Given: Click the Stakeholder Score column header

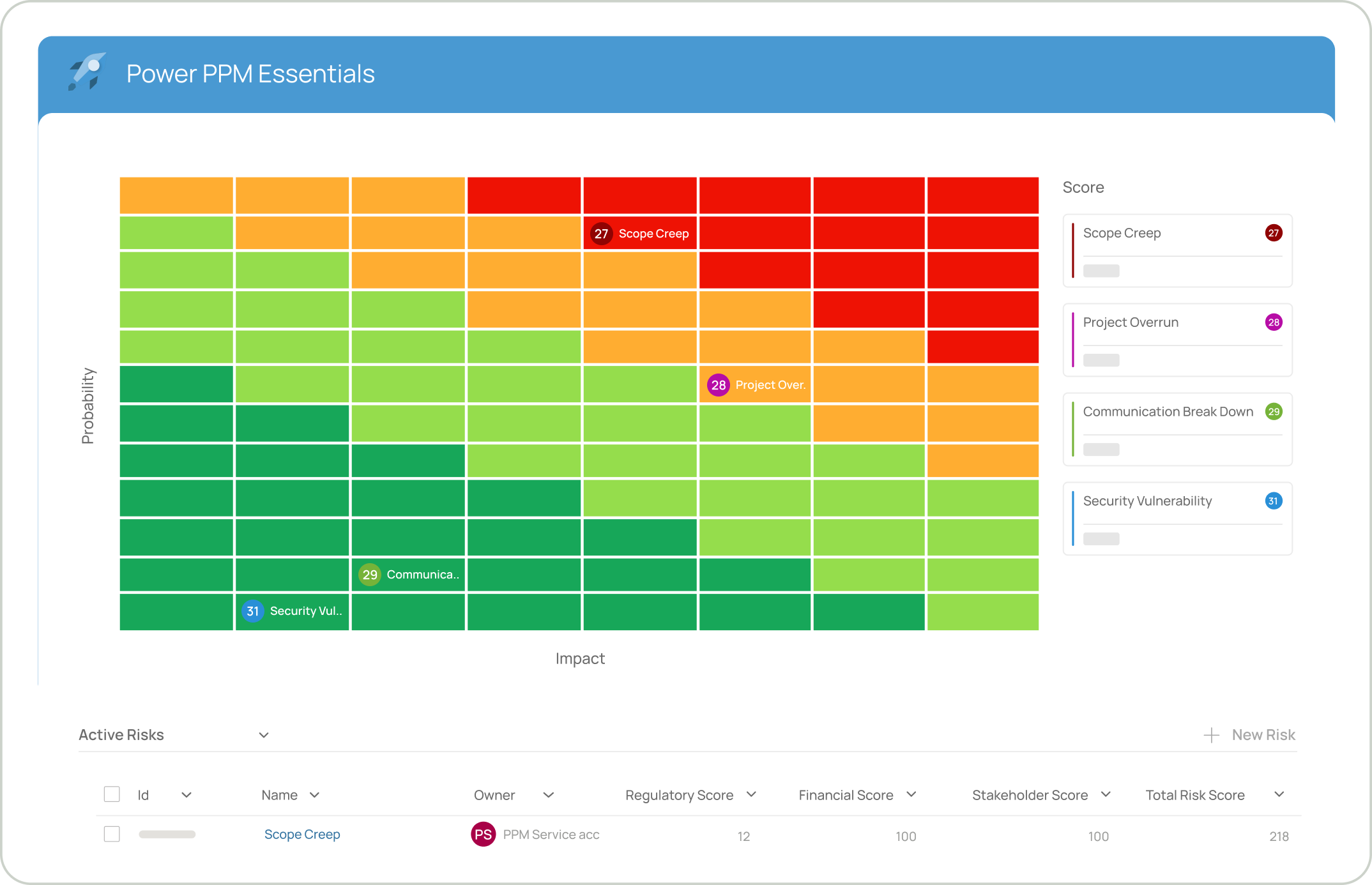Looking at the screenshot, I should point(1030,795).
